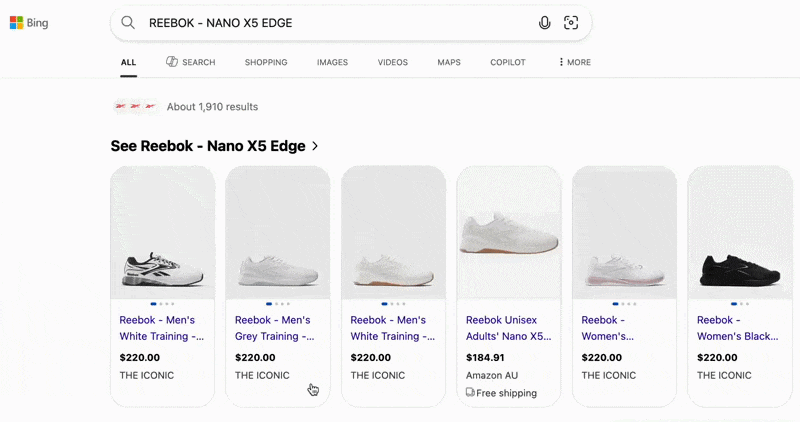Click the pink-soled women's shoe thumbnail

point(624,232)
